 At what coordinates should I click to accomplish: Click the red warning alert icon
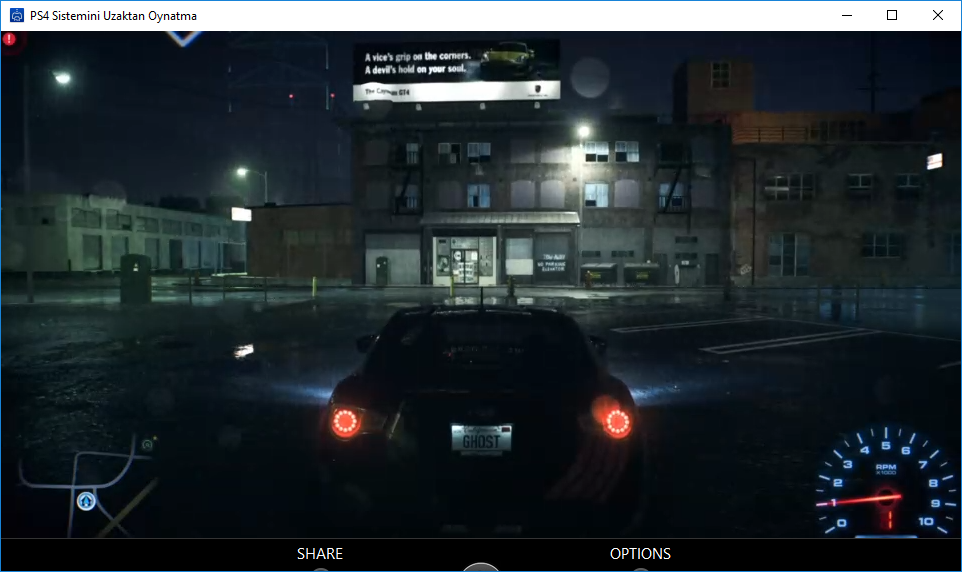(10, 39)
